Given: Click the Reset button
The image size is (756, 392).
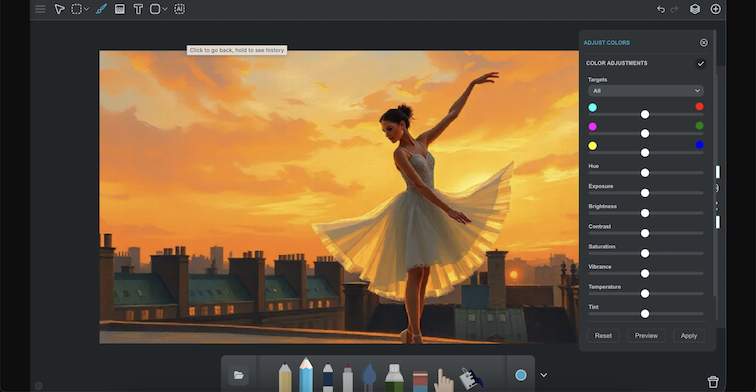Looking at the screenshot, I should click(603, 336).
